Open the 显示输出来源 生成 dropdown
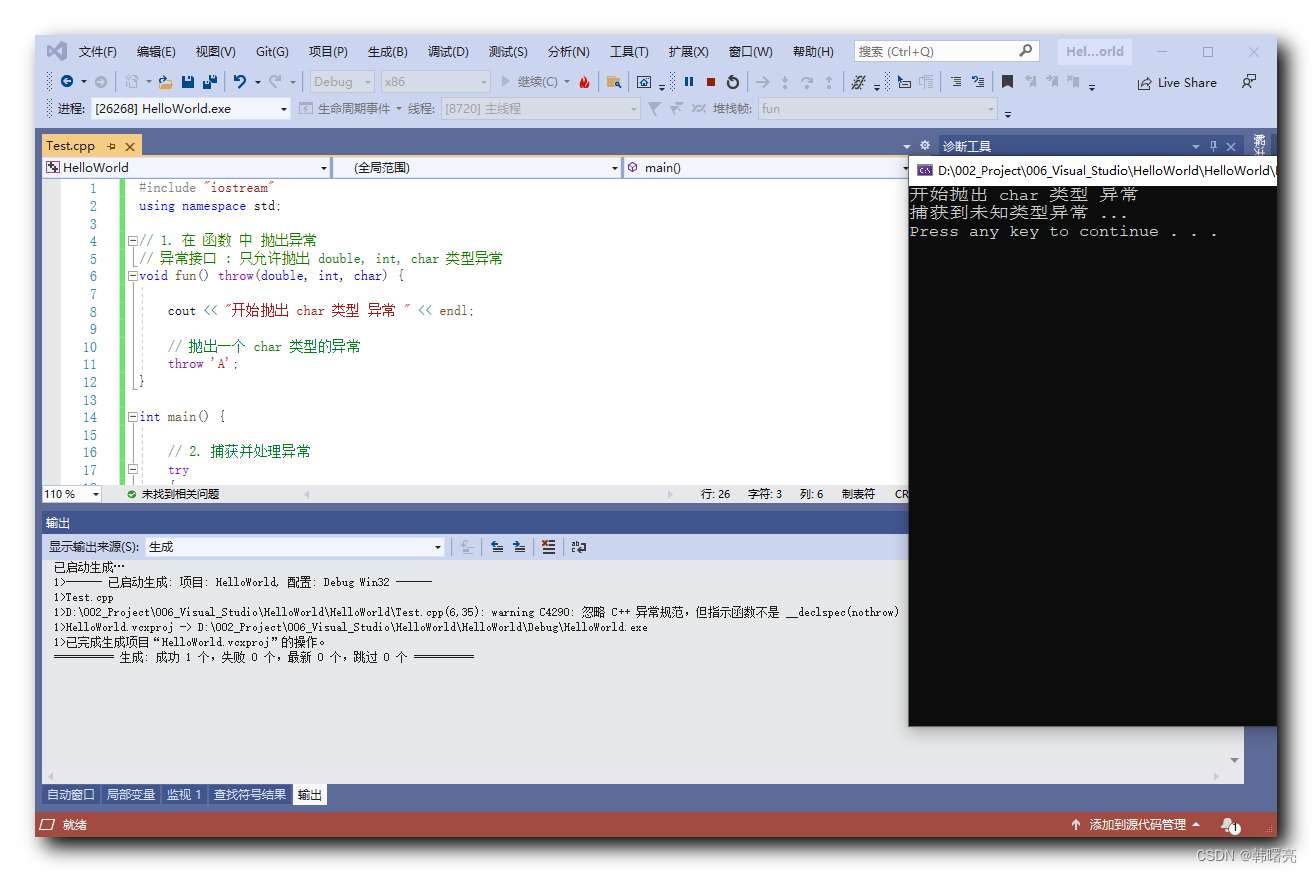Viewport: 1312px width, 872px height. (x=295, y=547)
